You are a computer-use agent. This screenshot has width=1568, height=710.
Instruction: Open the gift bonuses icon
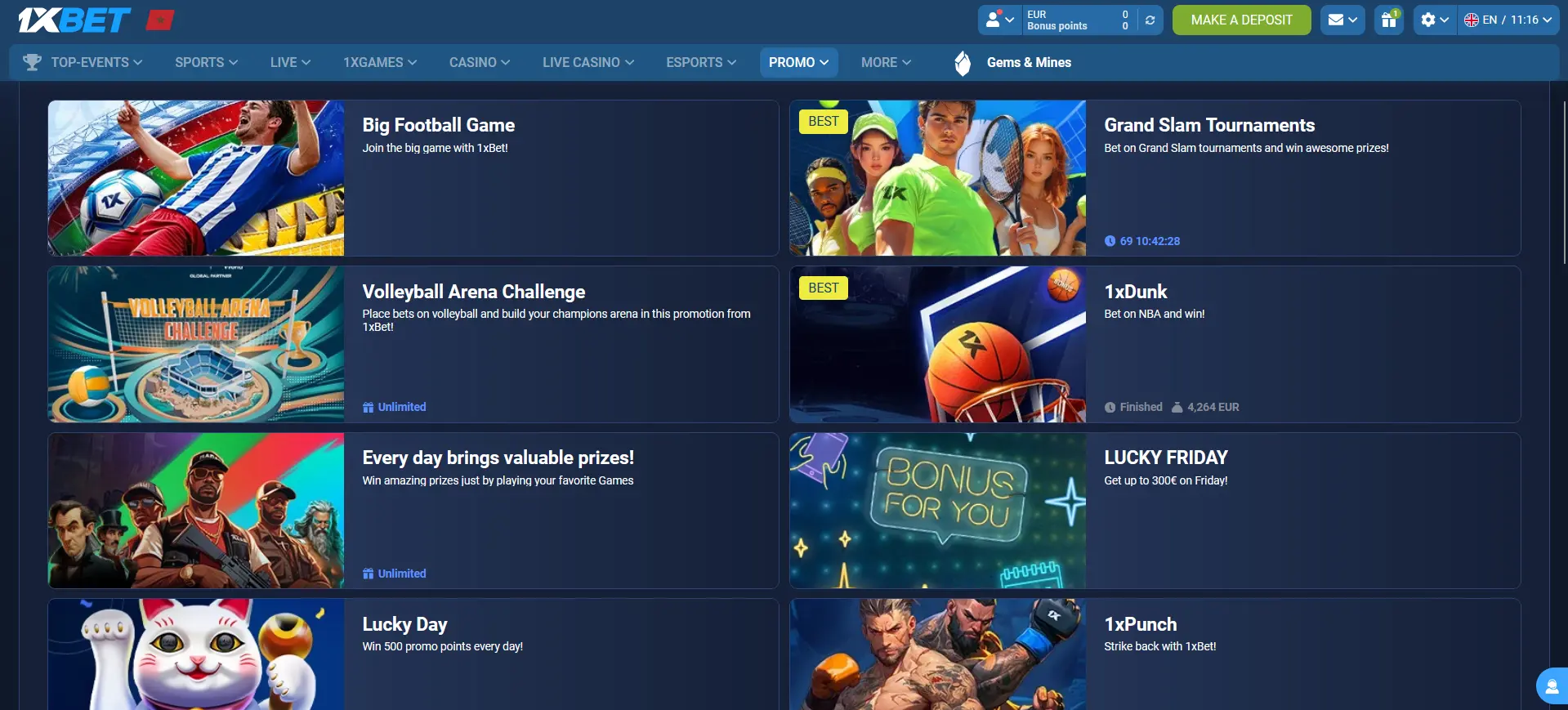click(1389, 20)
